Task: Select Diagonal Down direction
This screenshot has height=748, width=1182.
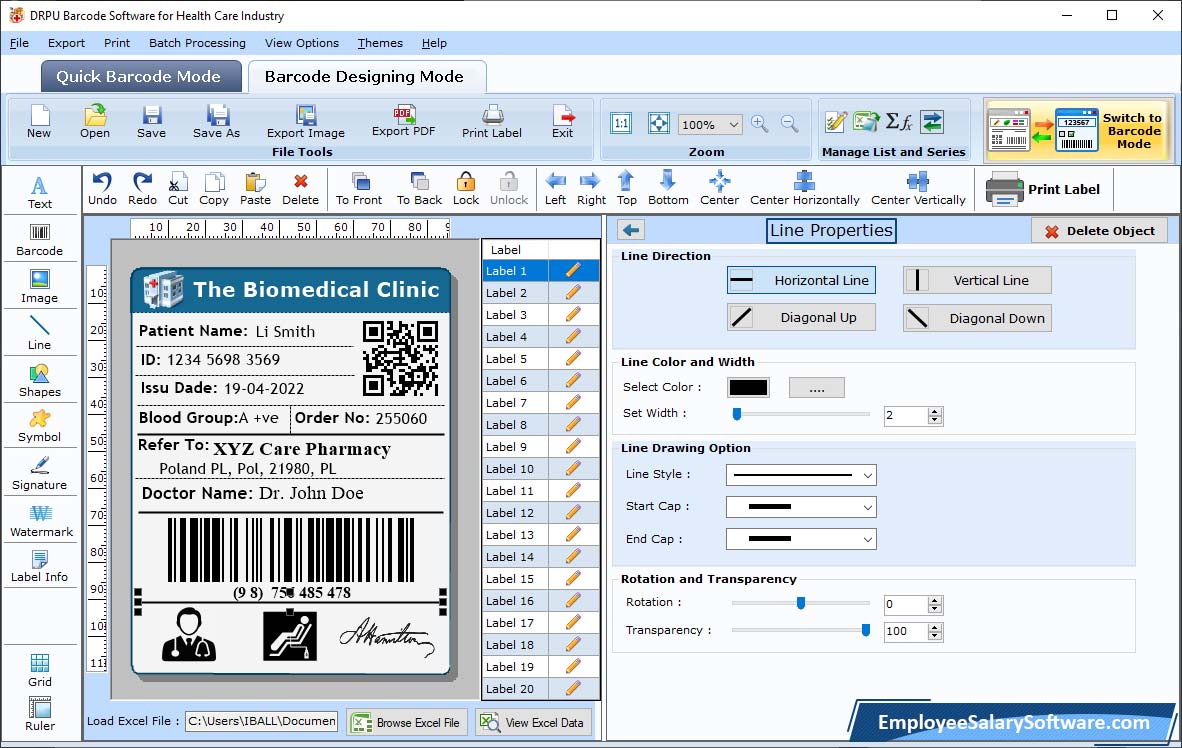Action: point(977,318)
